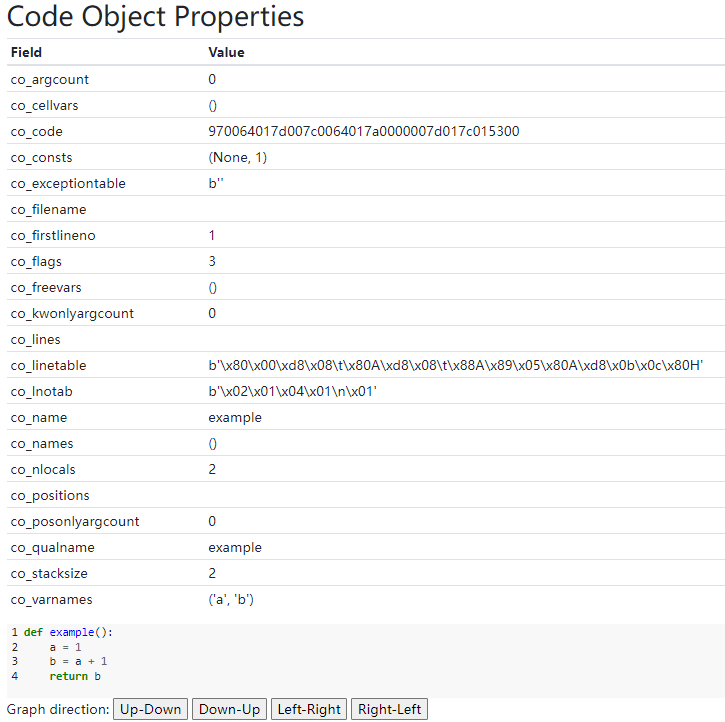Select the co_positions field label
This screenshot has width=725, height=722.
50,495
